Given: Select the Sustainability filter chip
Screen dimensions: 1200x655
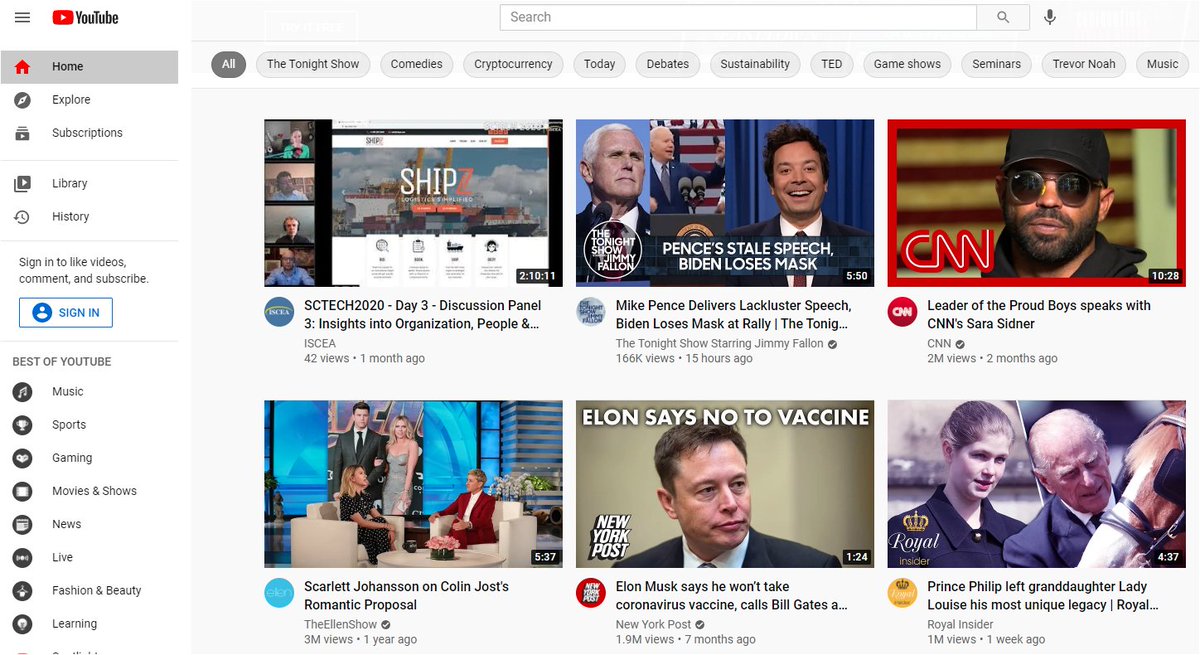Looking at the screenshot, I should 755,64.
